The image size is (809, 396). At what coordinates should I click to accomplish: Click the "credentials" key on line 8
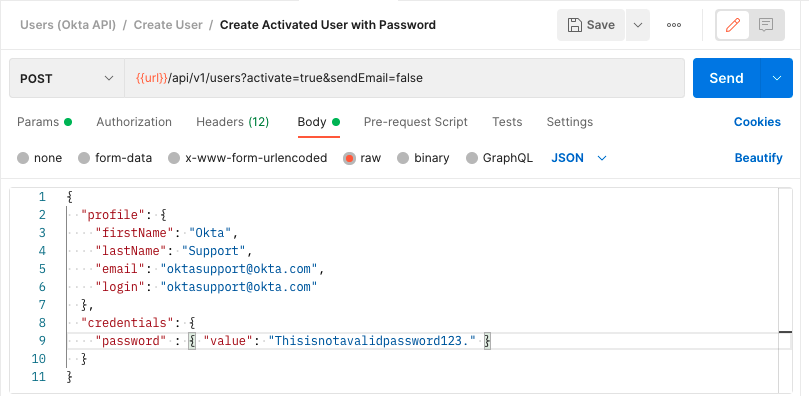pyautogui.click(x=128, y=323)
